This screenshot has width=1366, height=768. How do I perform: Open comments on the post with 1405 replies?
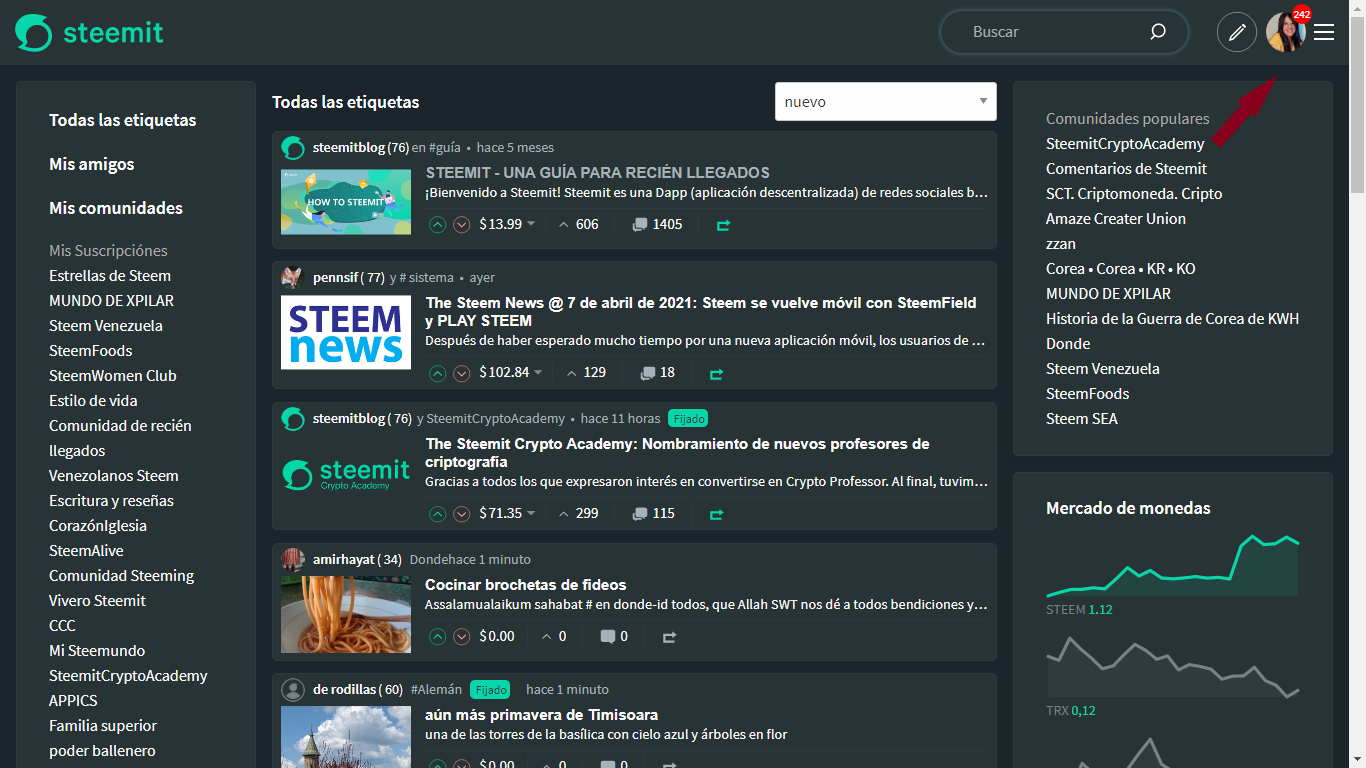click(x=657, y=225)
